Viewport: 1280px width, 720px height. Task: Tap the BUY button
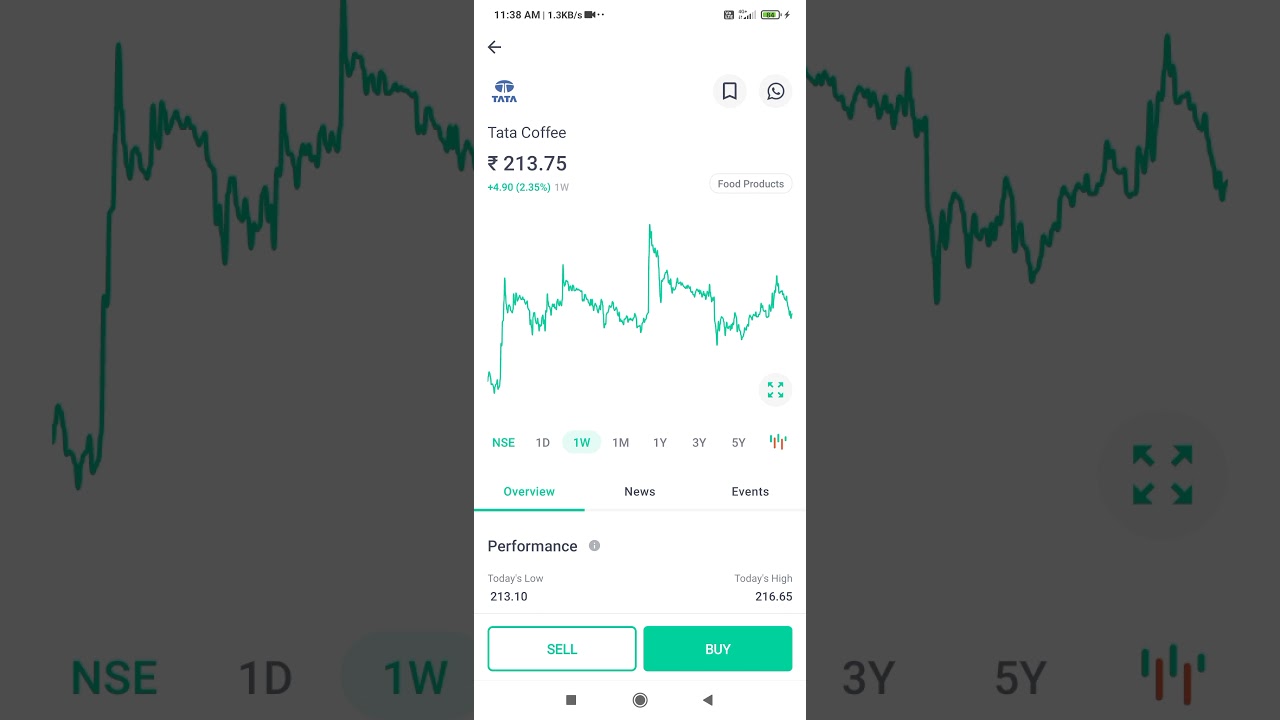718,649
